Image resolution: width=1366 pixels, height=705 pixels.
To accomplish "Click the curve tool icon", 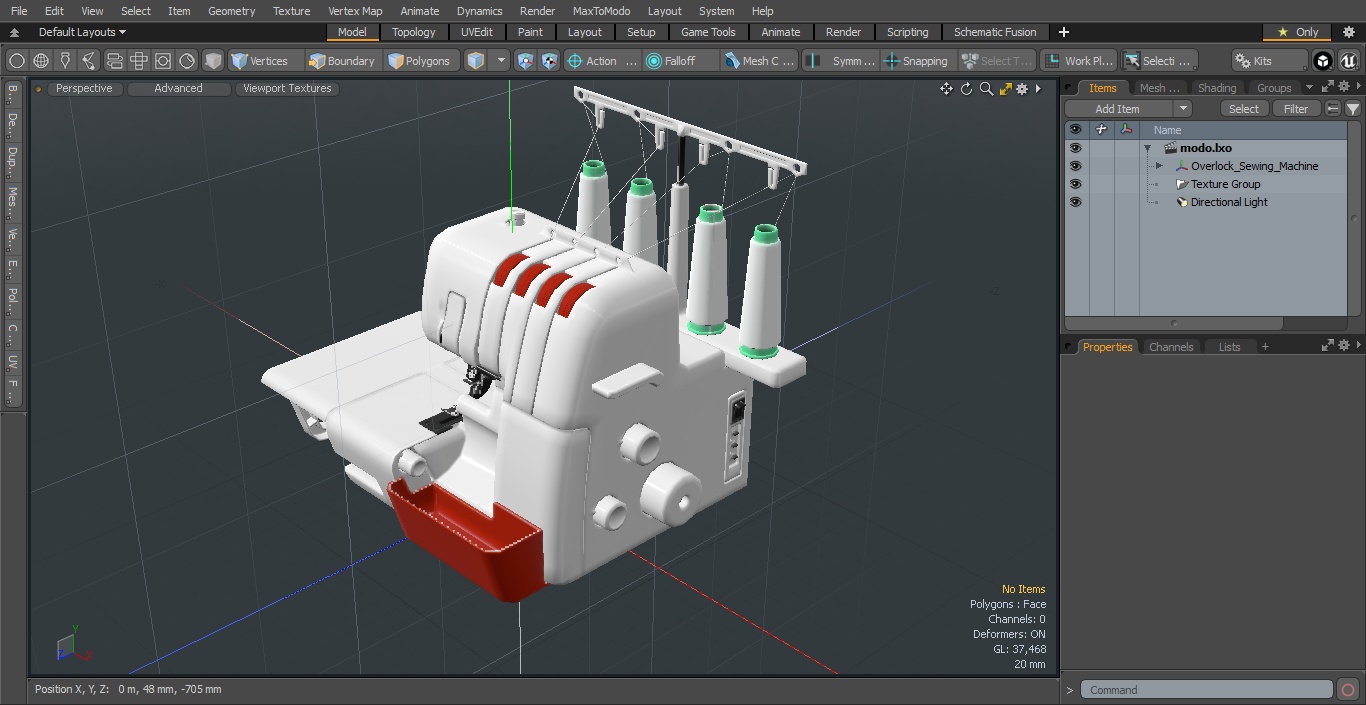I will click(x=90, y=61).
